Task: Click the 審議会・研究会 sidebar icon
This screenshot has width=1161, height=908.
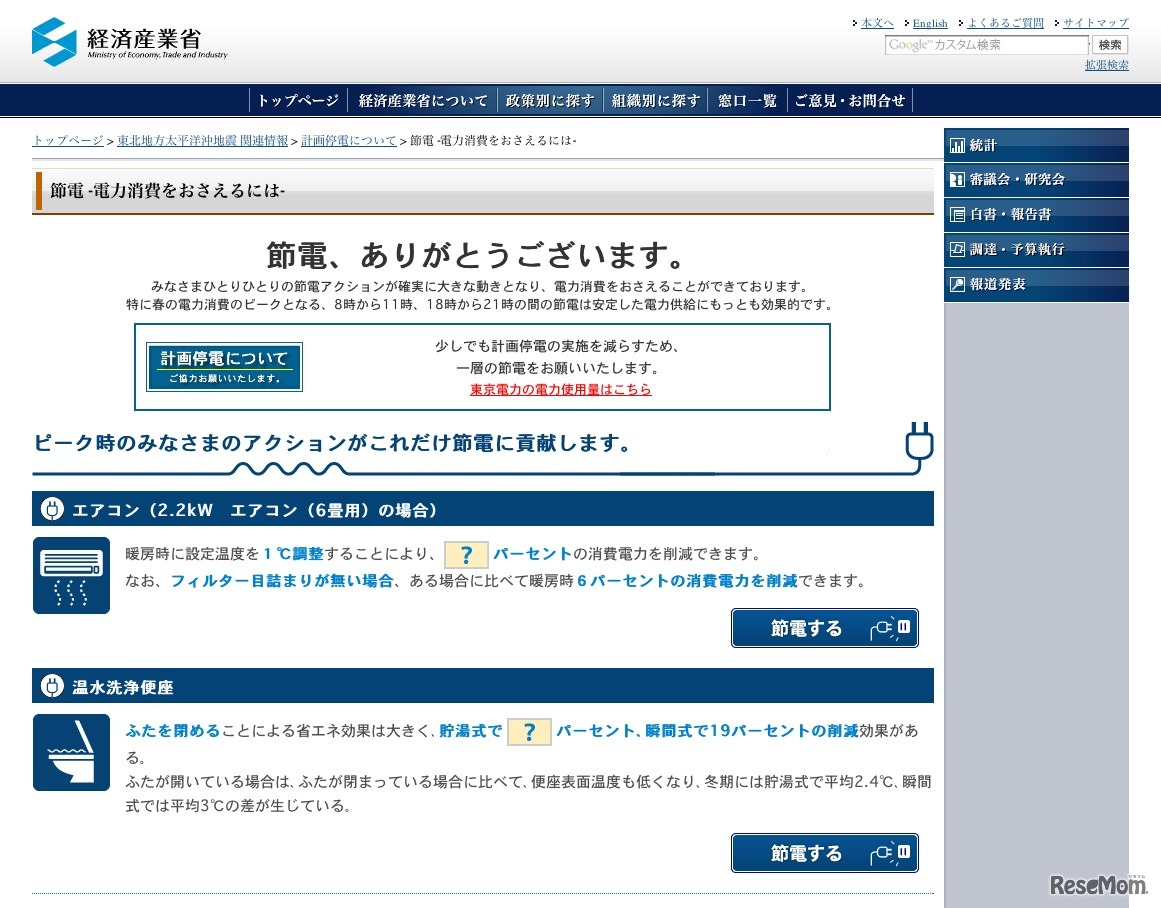Action: [958, 180]
